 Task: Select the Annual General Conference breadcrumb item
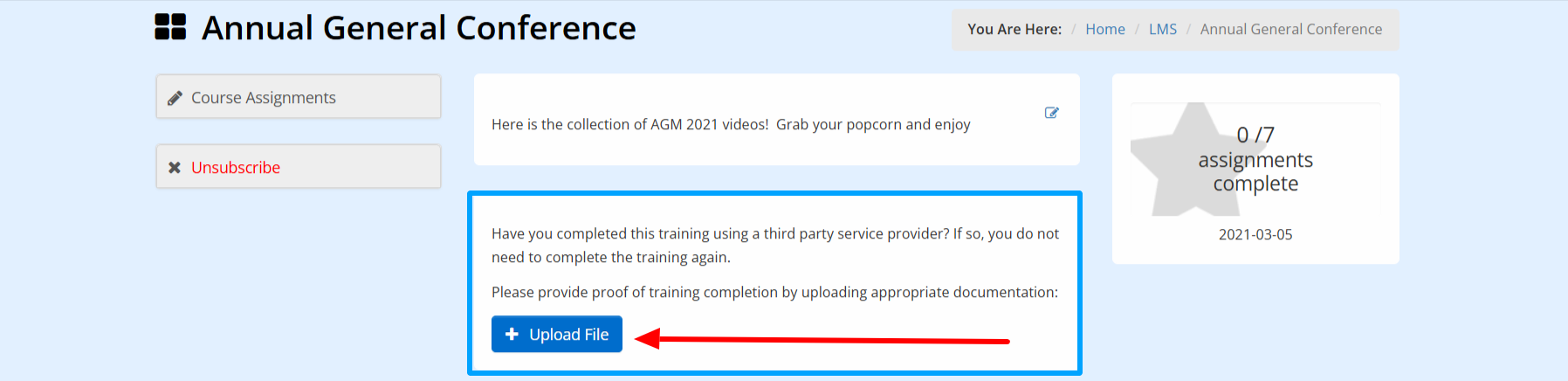pyautogui.click(x=1291, y=29)
